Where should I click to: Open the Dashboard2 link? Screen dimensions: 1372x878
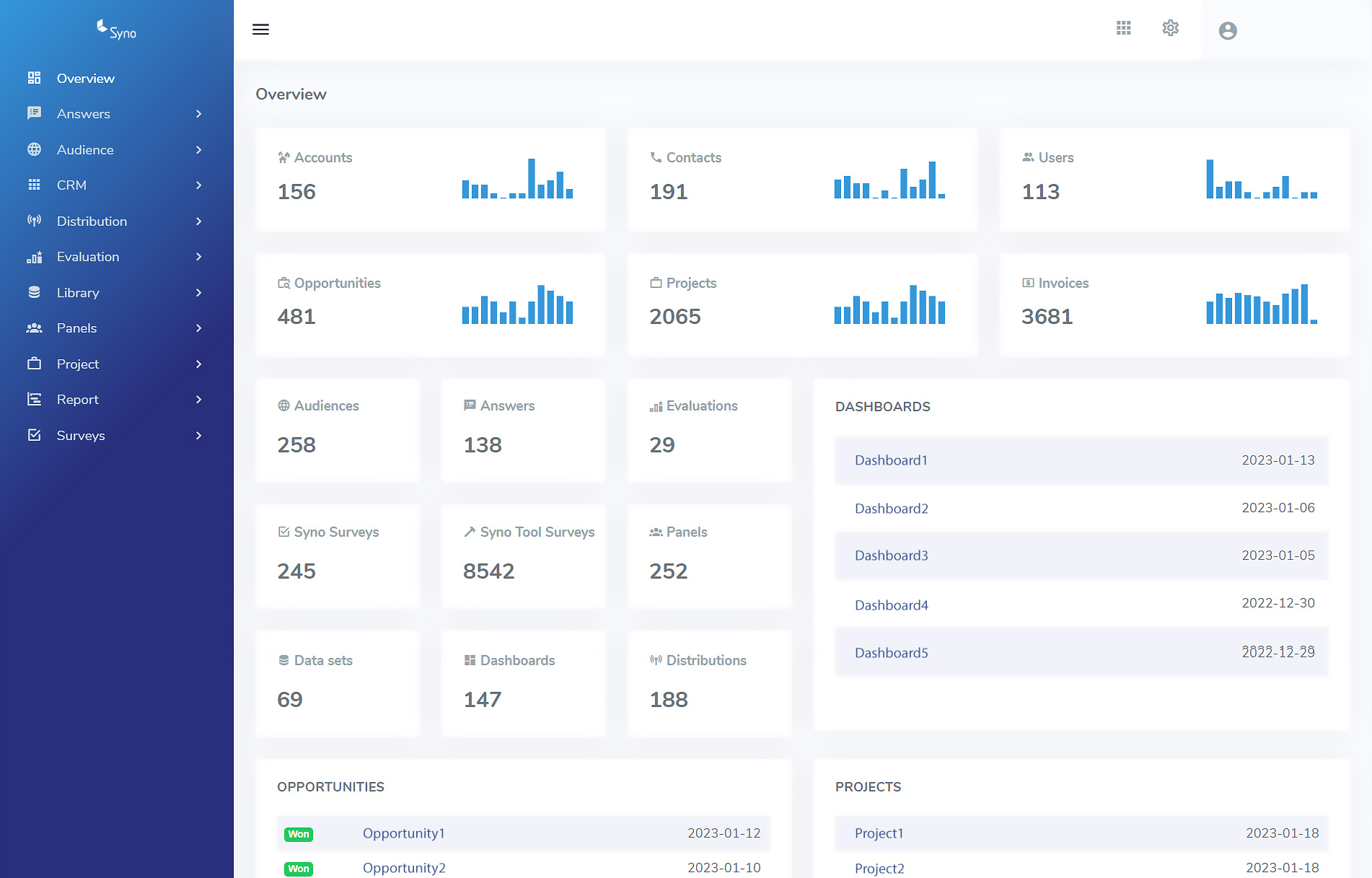(x=892, y=509)
